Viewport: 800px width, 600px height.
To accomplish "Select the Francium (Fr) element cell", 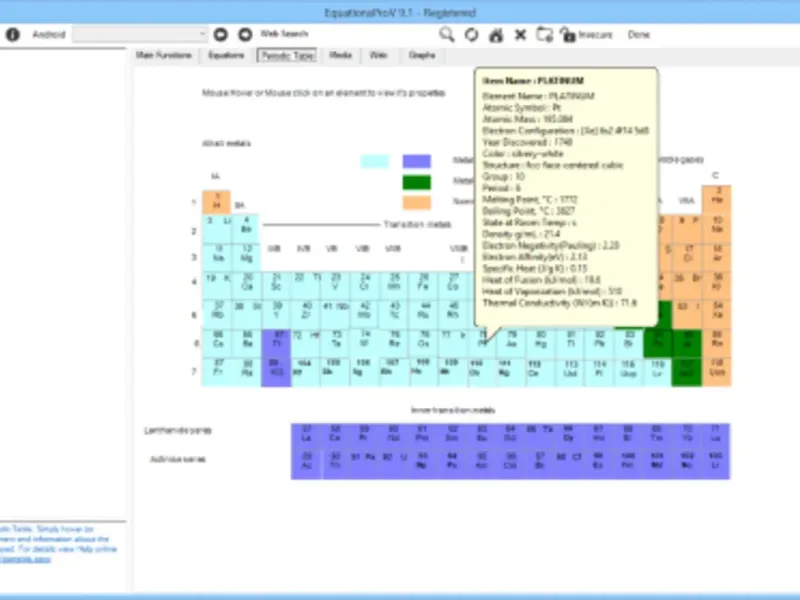I will (217, 372).
